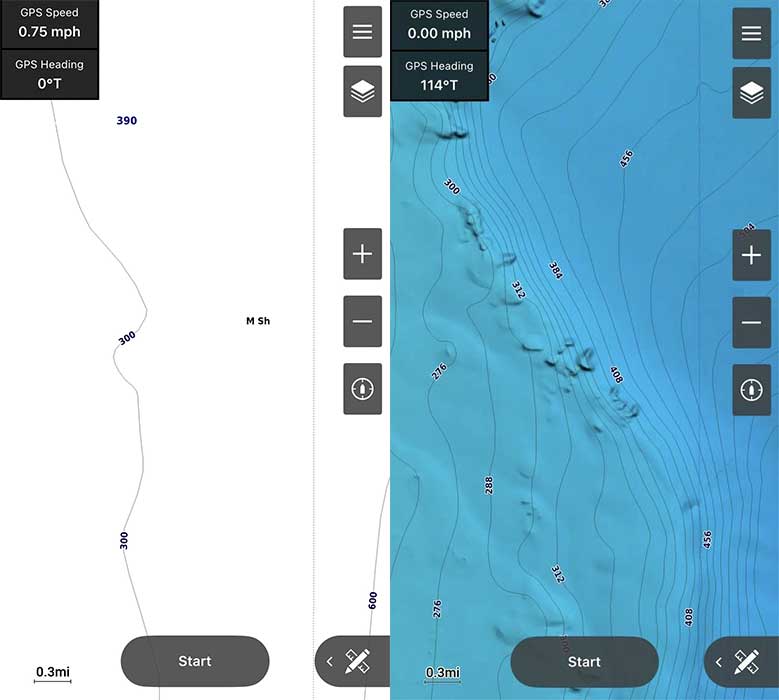Tap the M Sh seabed label

click(x=258, y=321)
